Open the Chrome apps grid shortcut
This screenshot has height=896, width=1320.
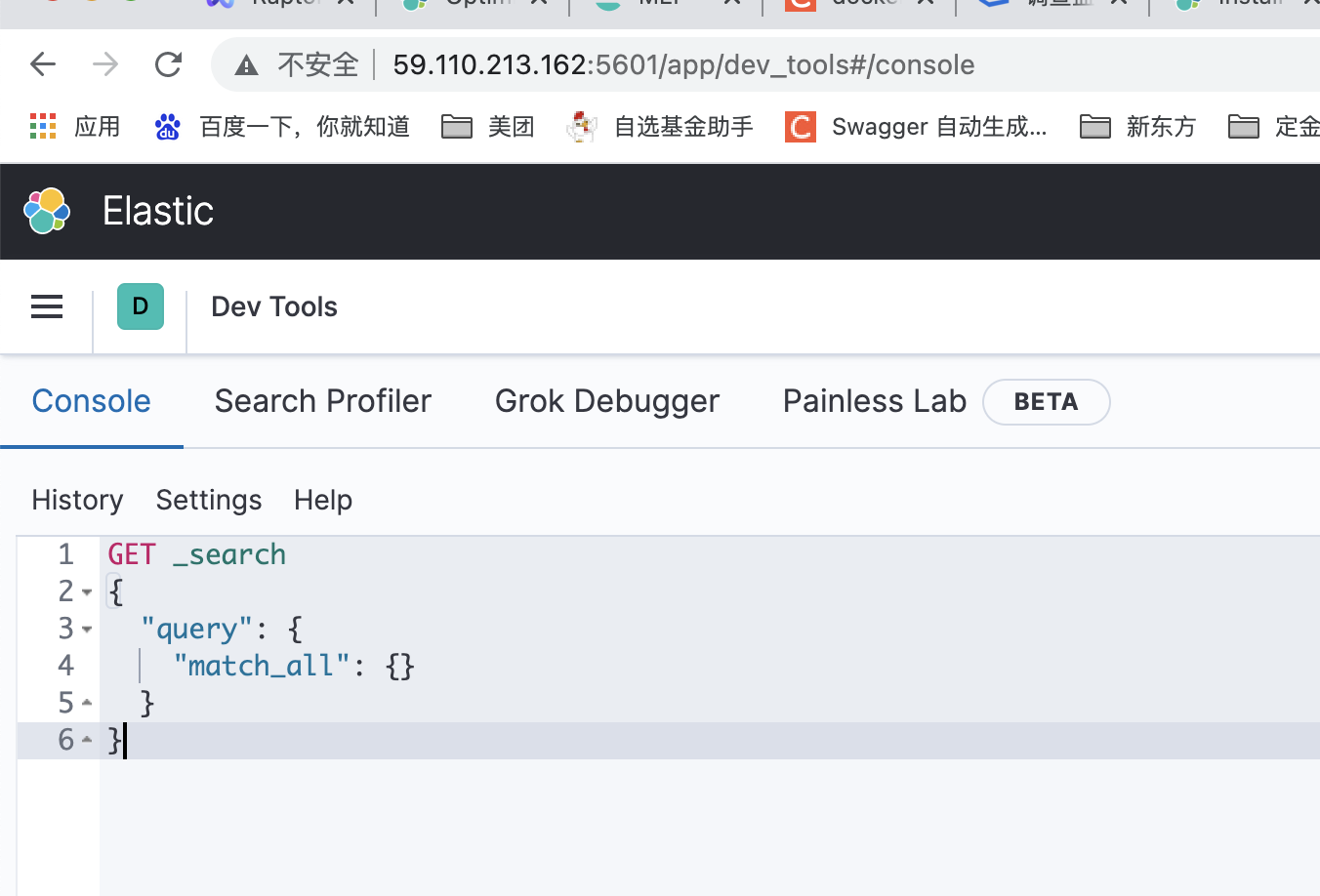click(43, 126)
